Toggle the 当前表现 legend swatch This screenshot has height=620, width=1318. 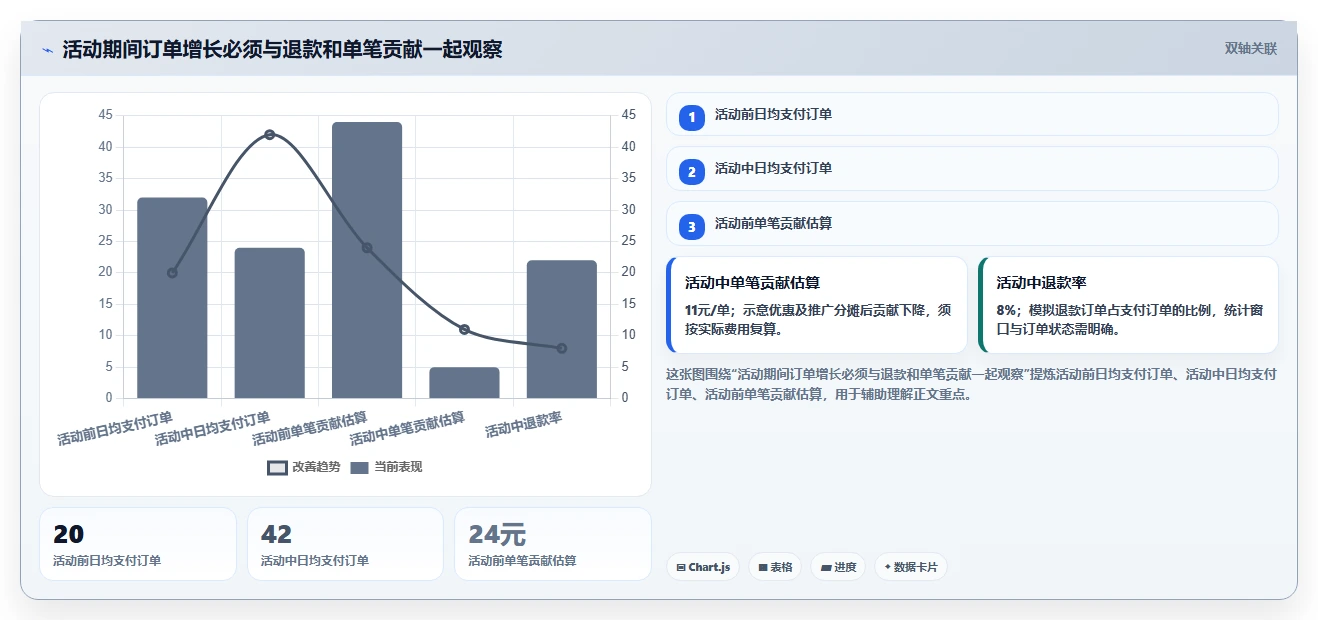tap(360, 467)
